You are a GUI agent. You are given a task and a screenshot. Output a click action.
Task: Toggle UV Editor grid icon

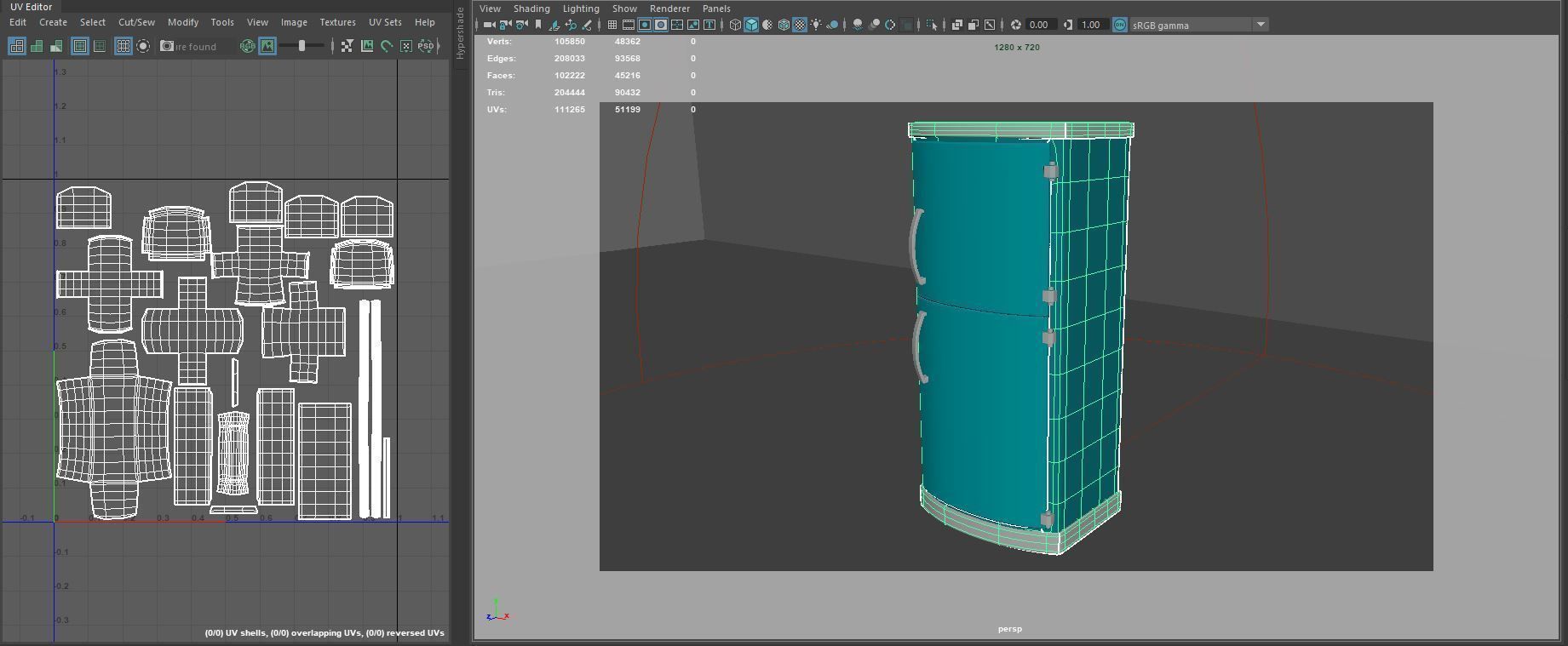[123, 46]
